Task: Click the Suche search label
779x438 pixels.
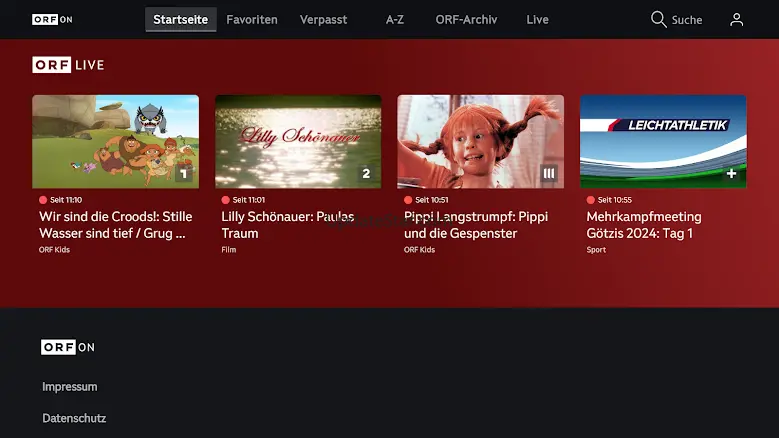Action: [x=687, y=20]
